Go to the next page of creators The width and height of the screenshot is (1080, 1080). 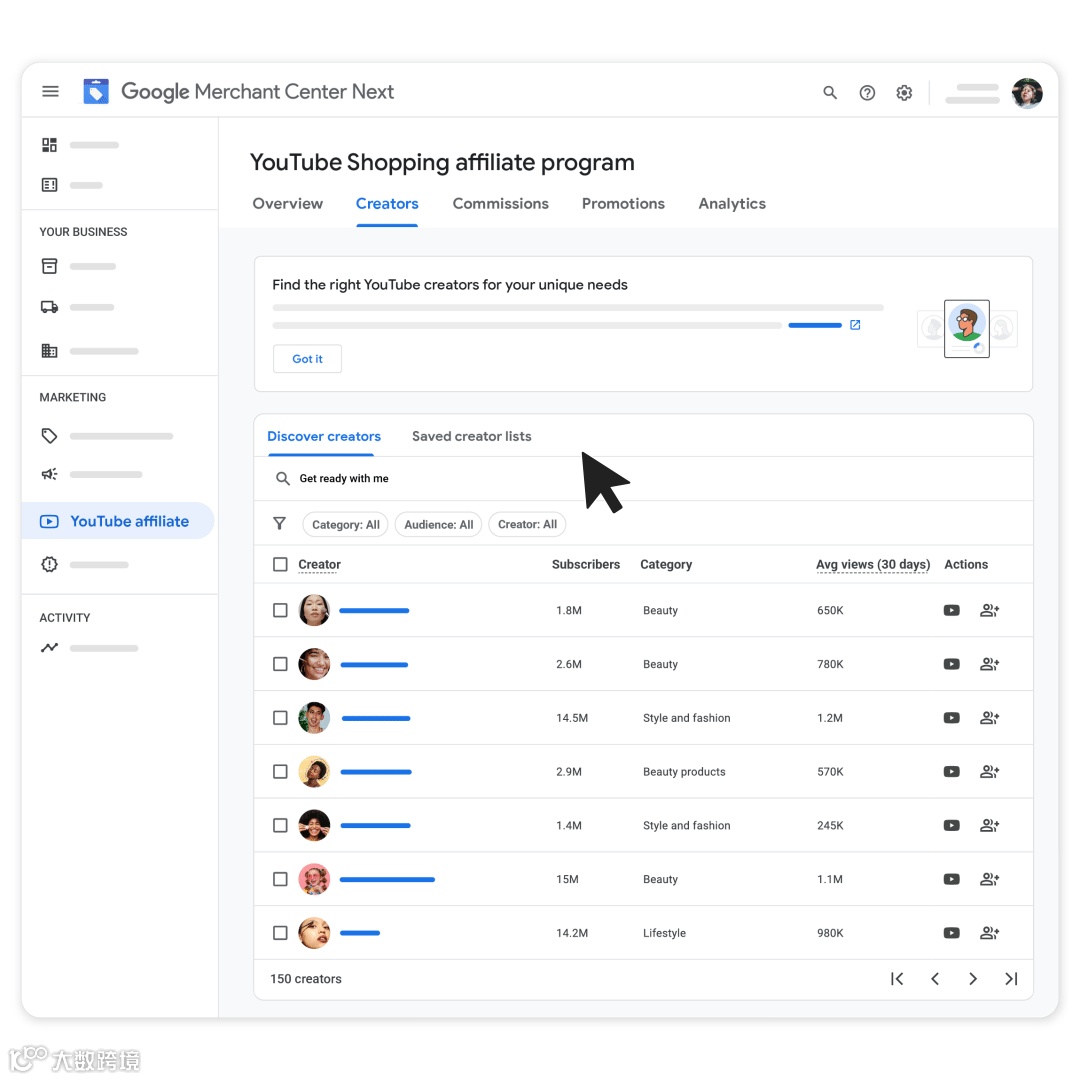973,979
